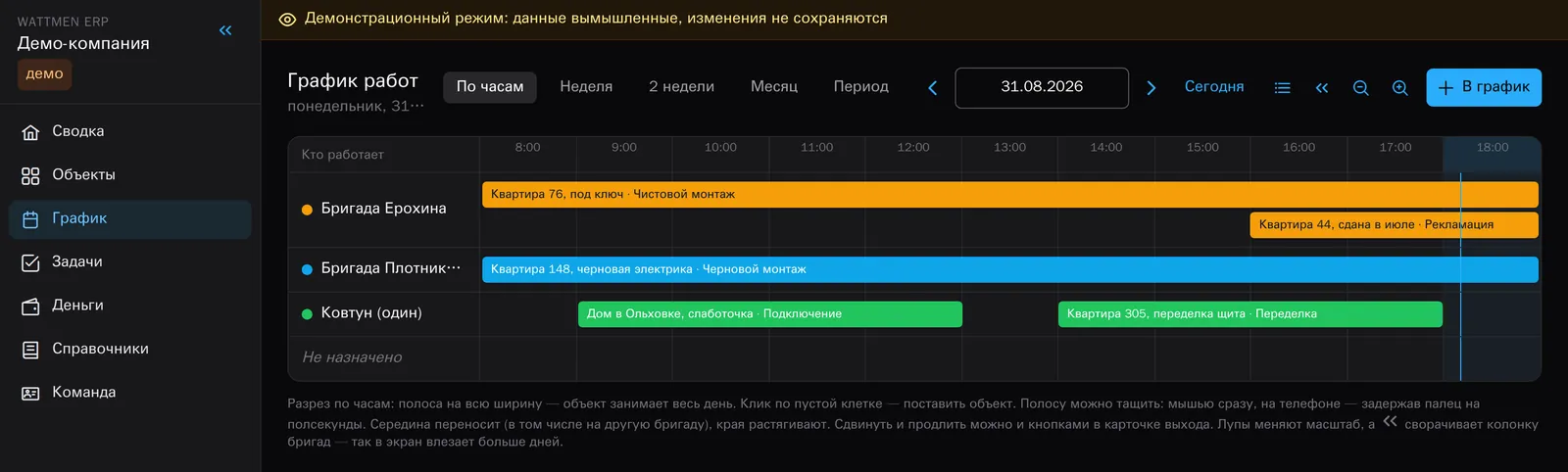Go to next day arrow
1568x472 pixels.
(1151, 88)
